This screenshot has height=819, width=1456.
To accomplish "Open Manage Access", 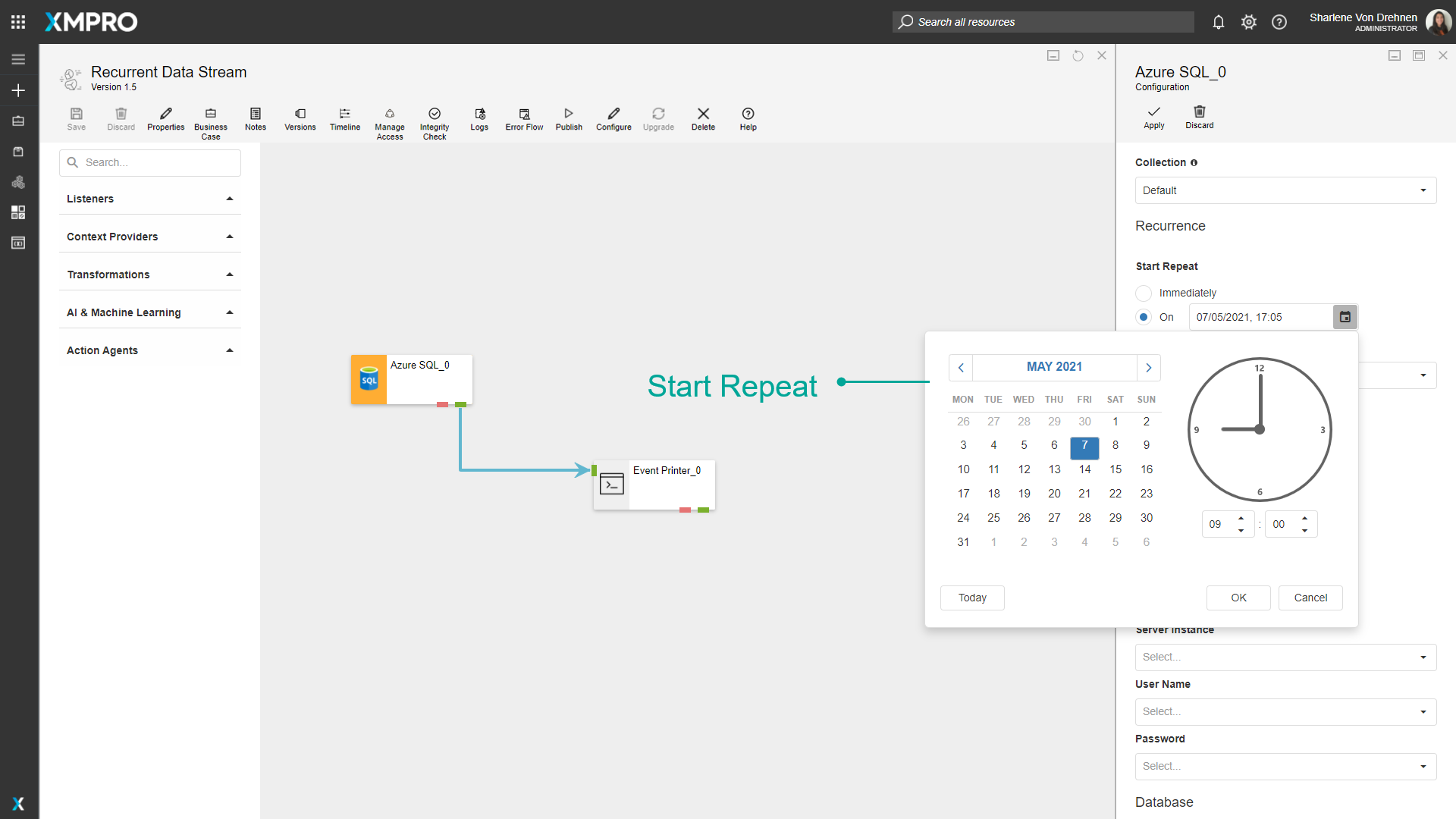I will [390, 124].
